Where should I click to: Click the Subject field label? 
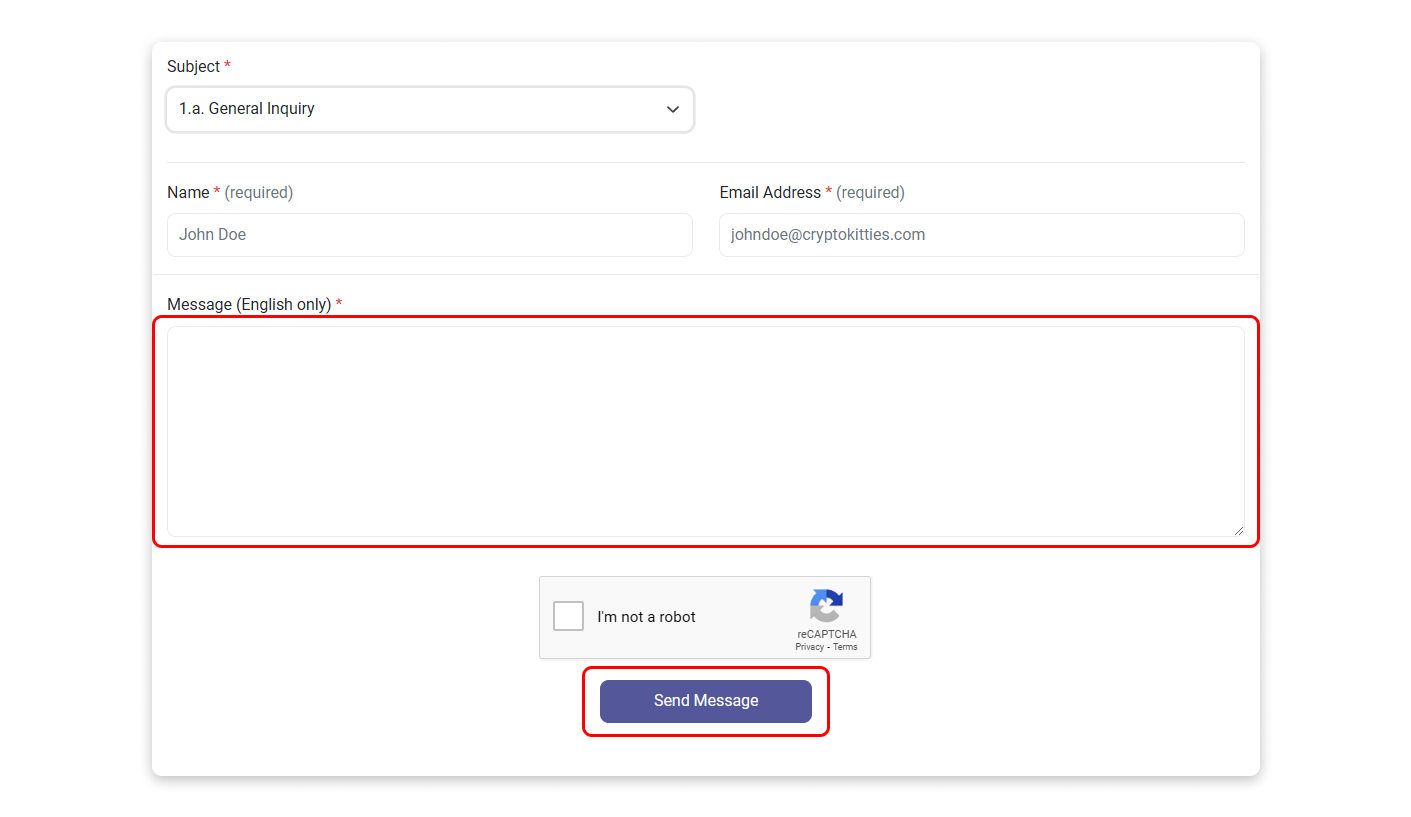coord(193,66)
